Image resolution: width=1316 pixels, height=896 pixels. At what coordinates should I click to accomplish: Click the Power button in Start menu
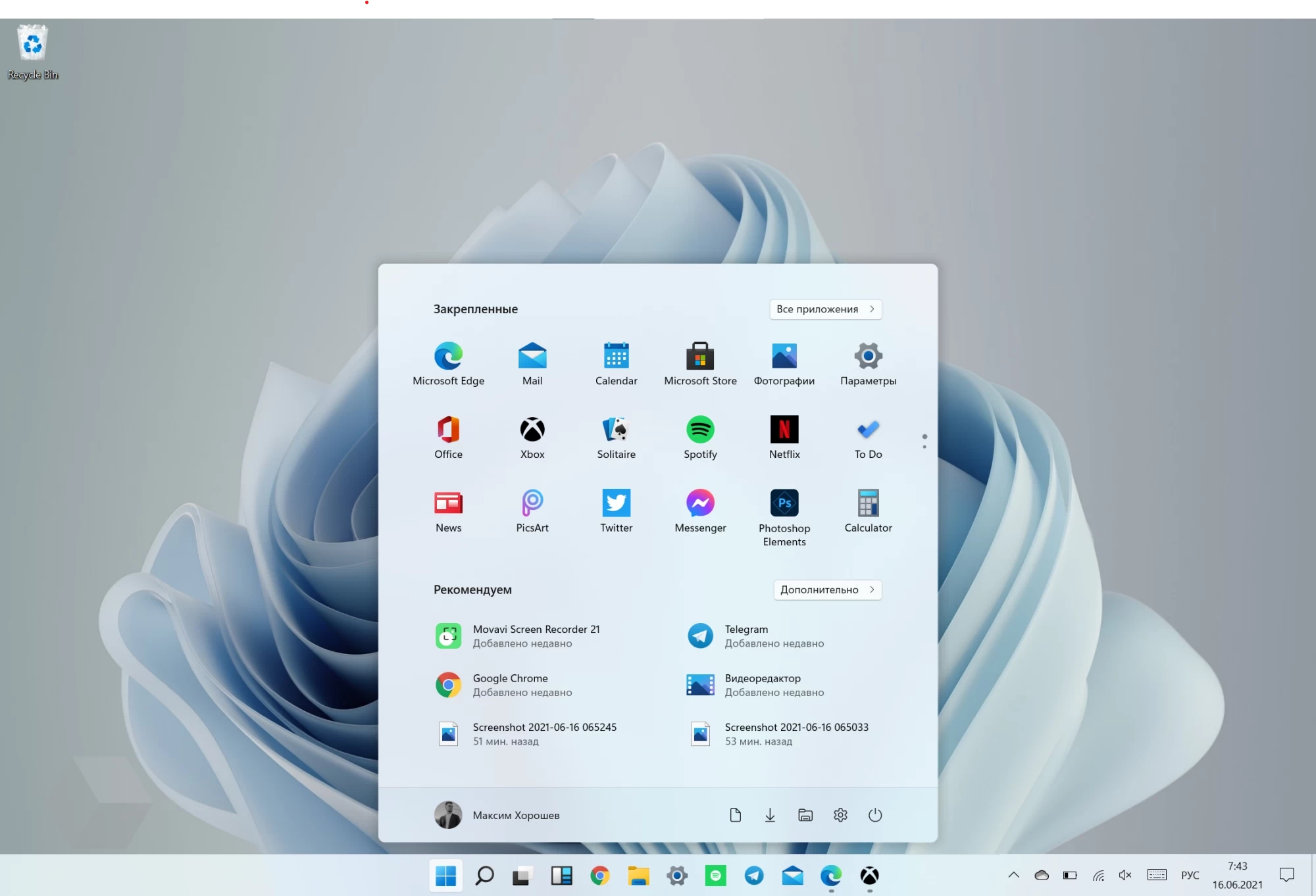click(875, 815)
